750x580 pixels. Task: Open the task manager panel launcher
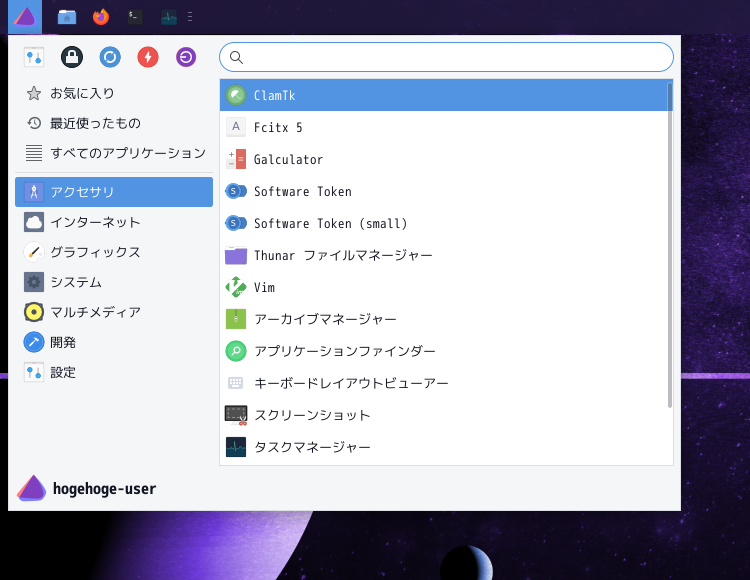(x=169, y=18)
